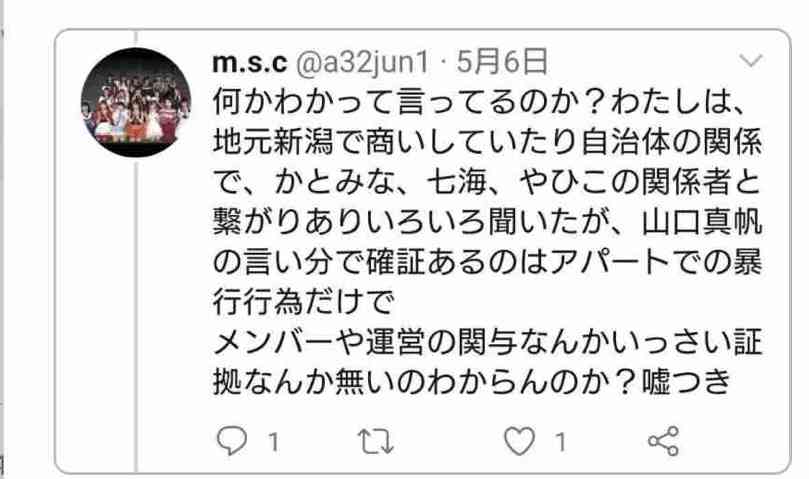Click the line beginning の言い分で確証

pos(487,262)
